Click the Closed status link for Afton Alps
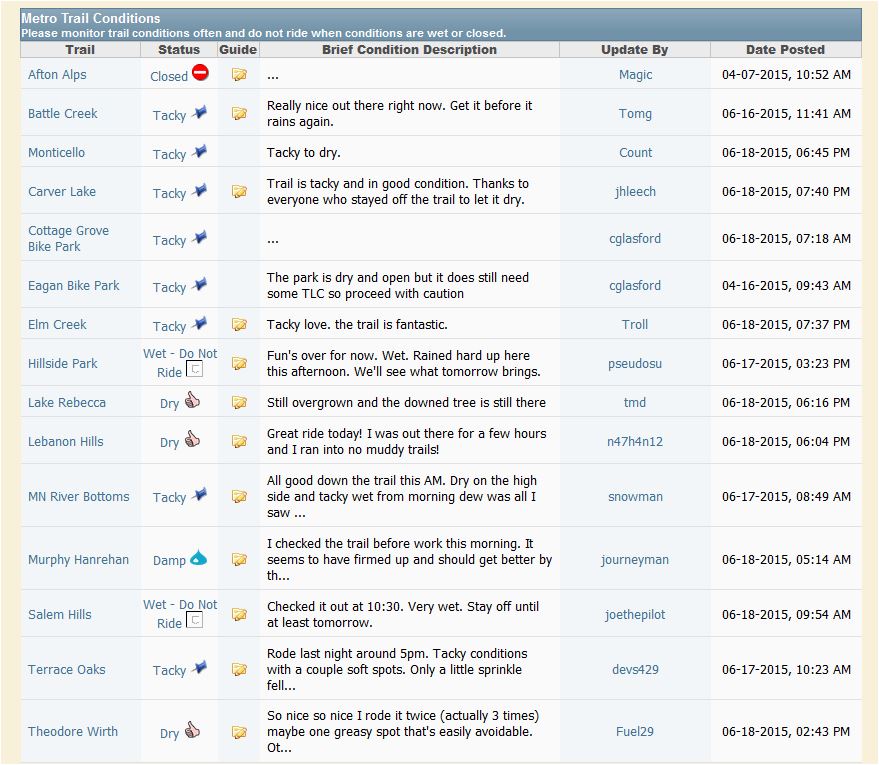This screenshot has height=765, width=879. coord(169,77)
